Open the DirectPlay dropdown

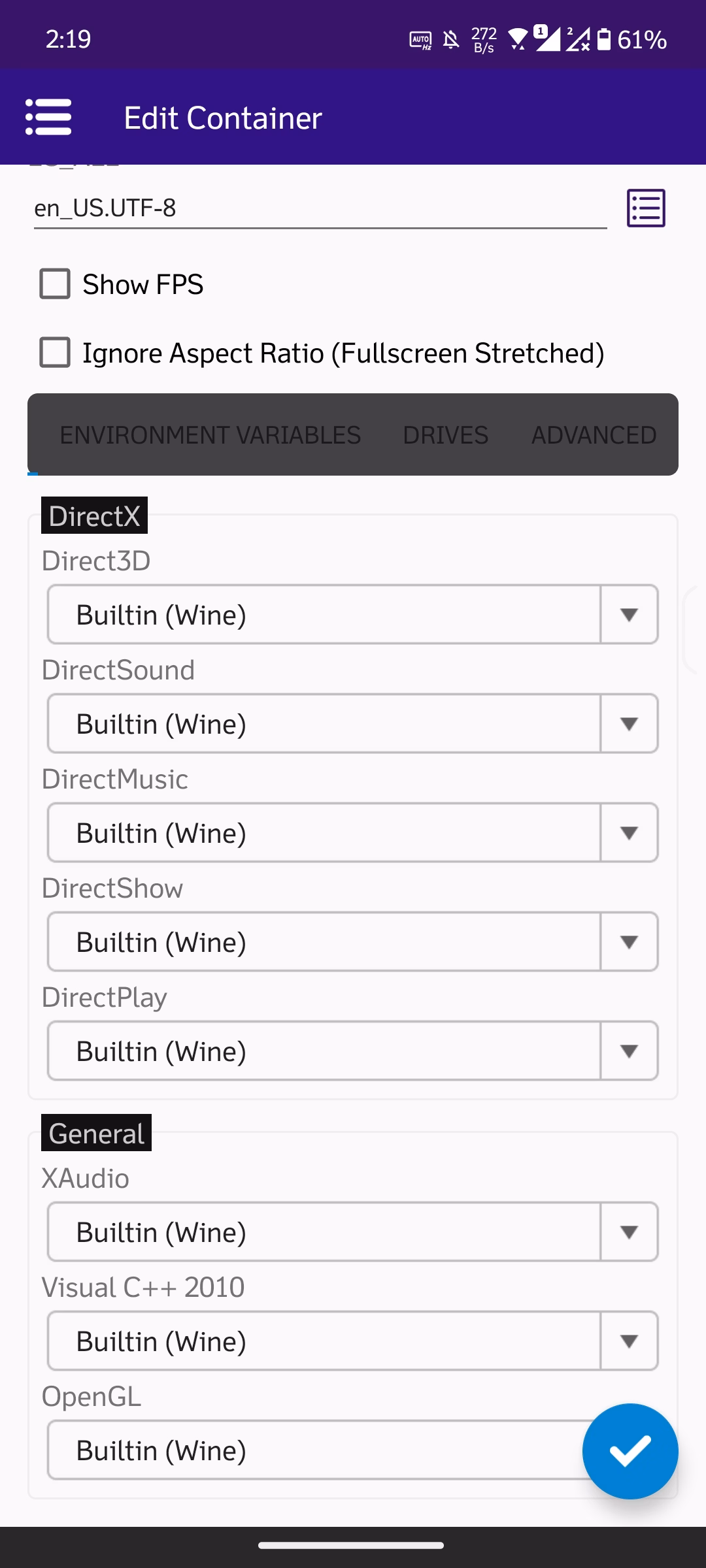click(353, 1051)
